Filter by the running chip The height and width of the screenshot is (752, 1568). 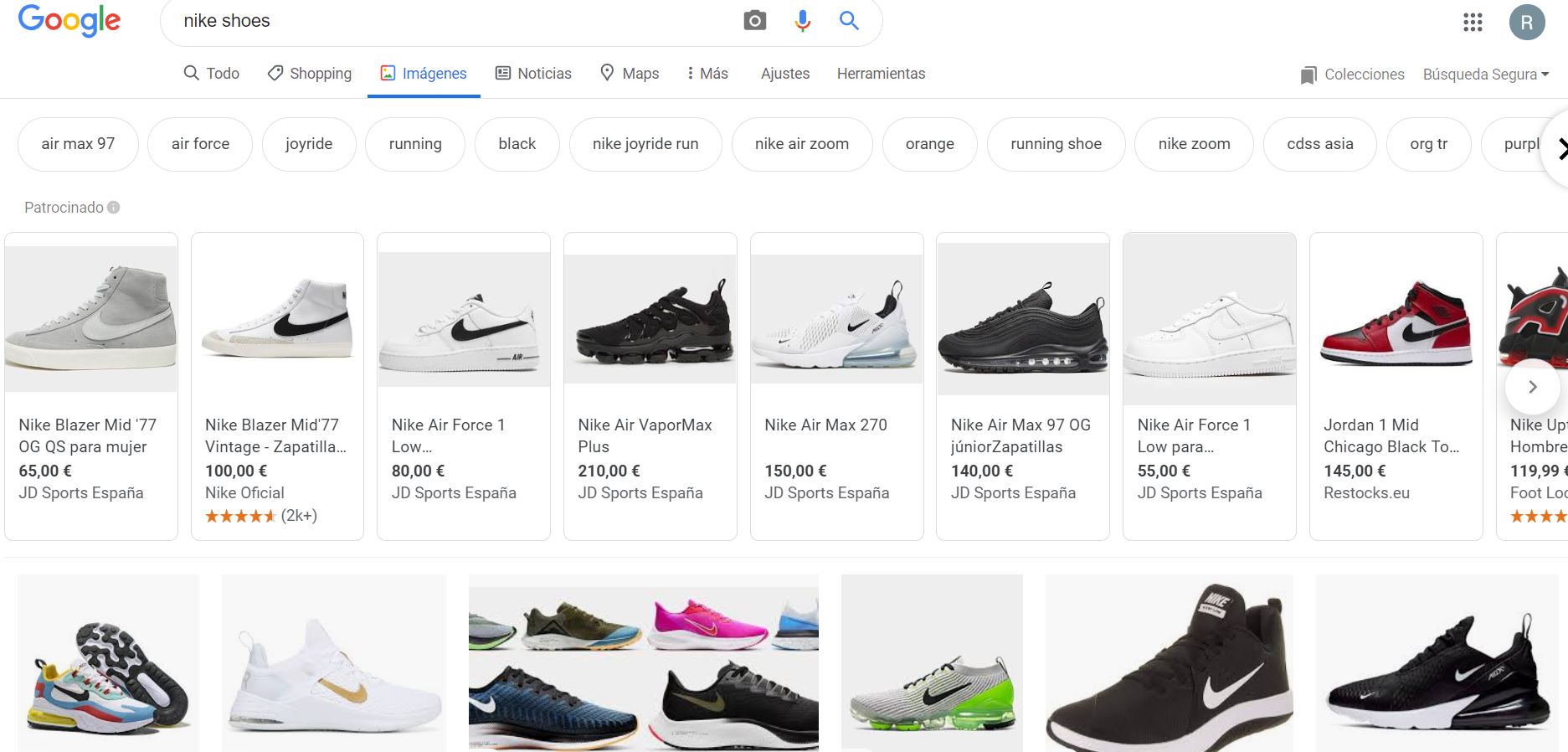click(415, 144)
